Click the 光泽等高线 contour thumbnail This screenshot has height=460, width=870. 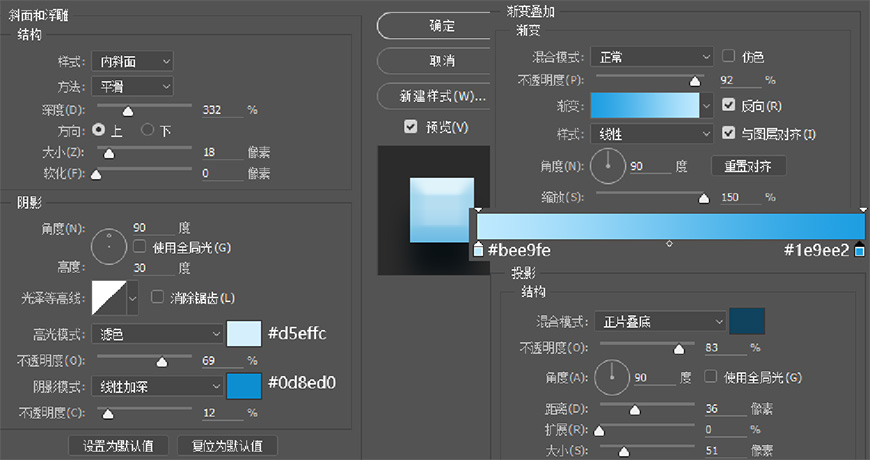tap(109, 298)
